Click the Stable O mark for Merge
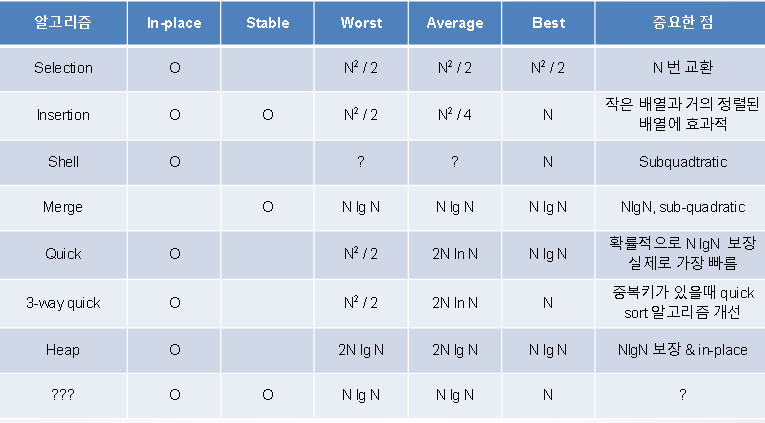The image size is (765, 423). pos(267,207)
